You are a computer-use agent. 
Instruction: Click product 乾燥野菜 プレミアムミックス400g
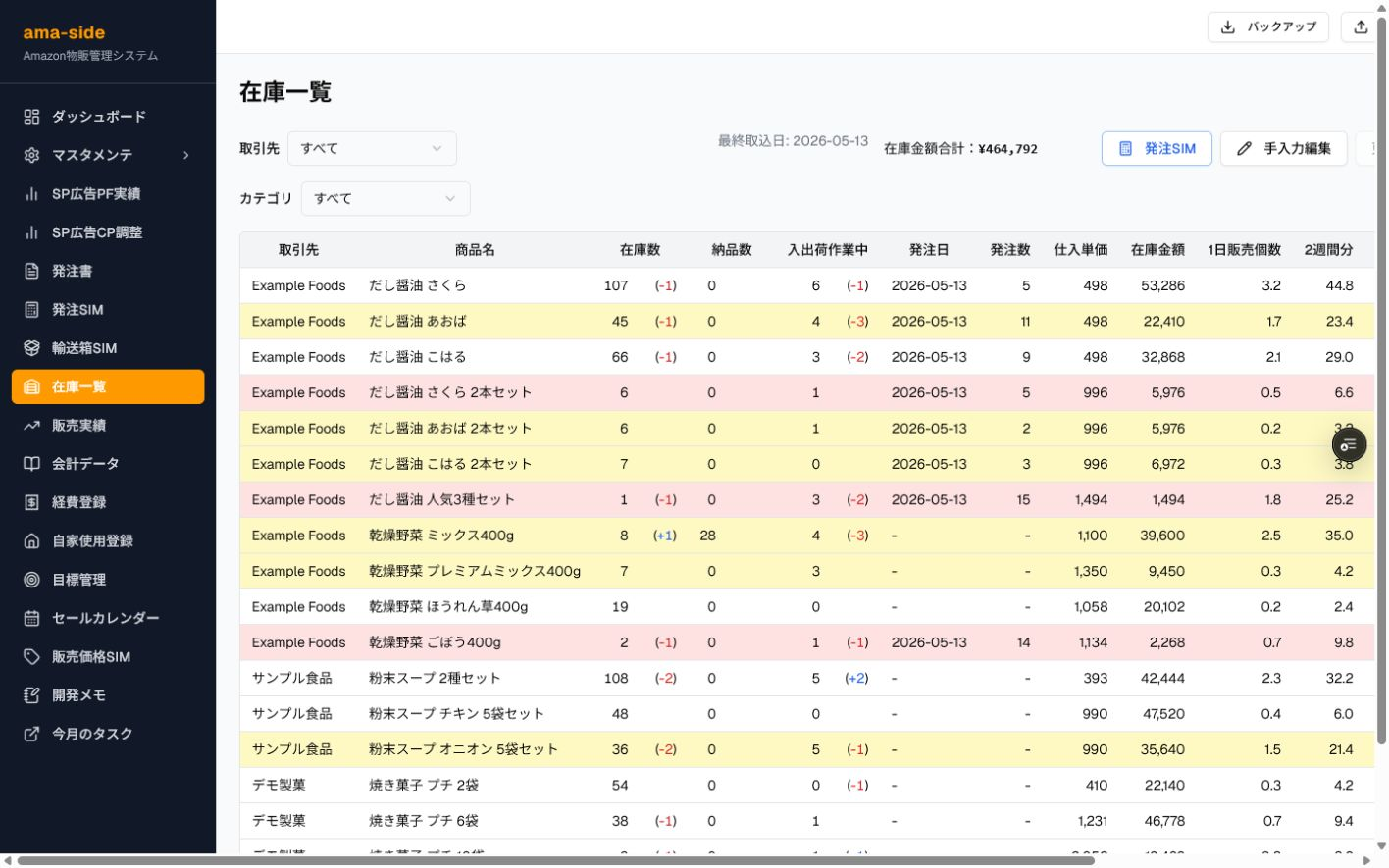[x=475, y=571]
